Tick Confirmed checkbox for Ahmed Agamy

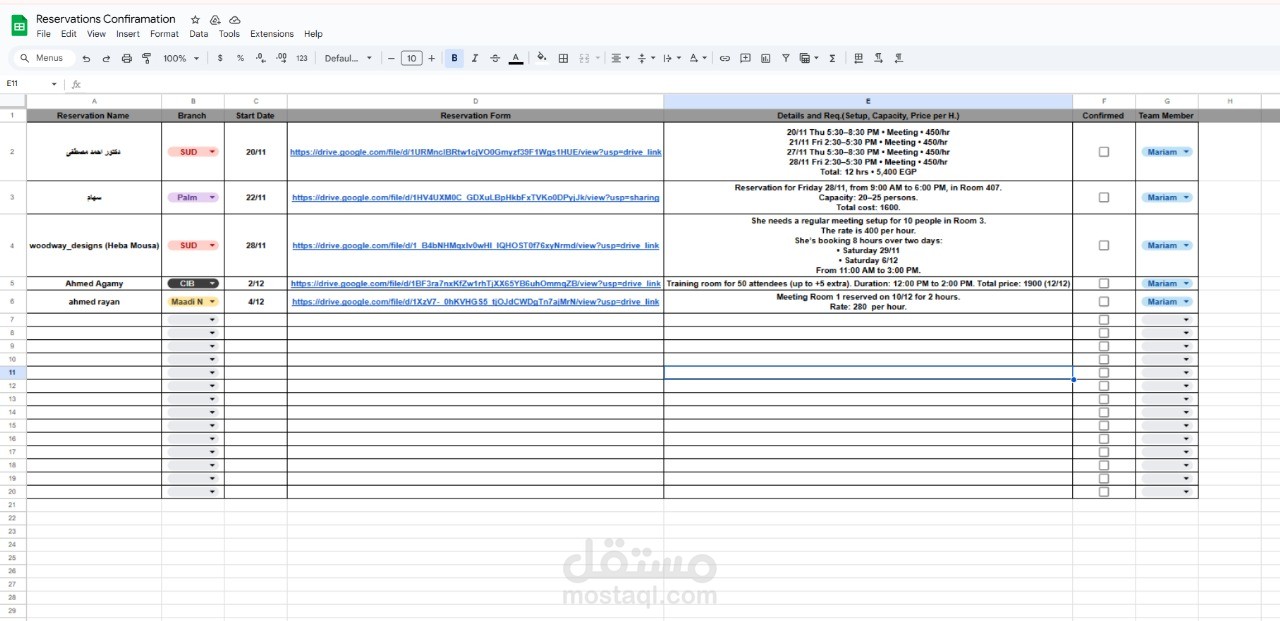point(1104,283)
